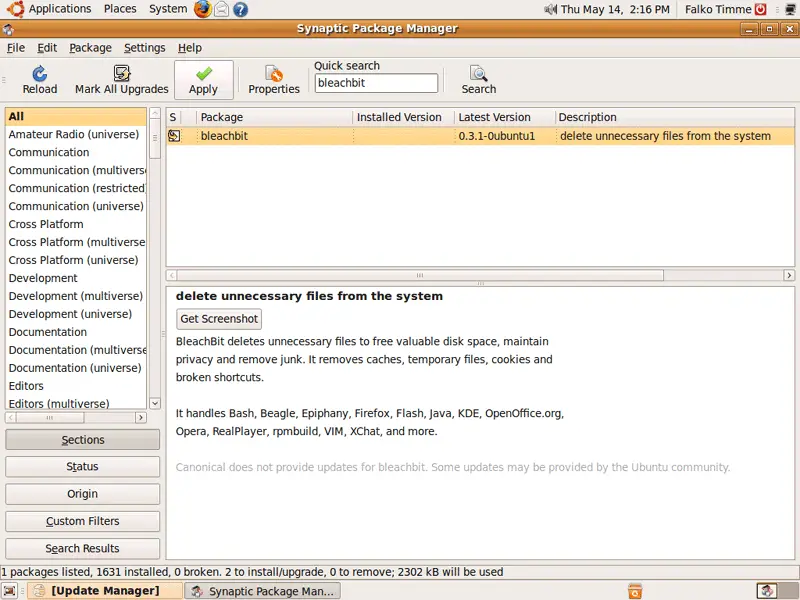Select the Communication section
This screenshot has height=600, width=800.
coord(76,153)
